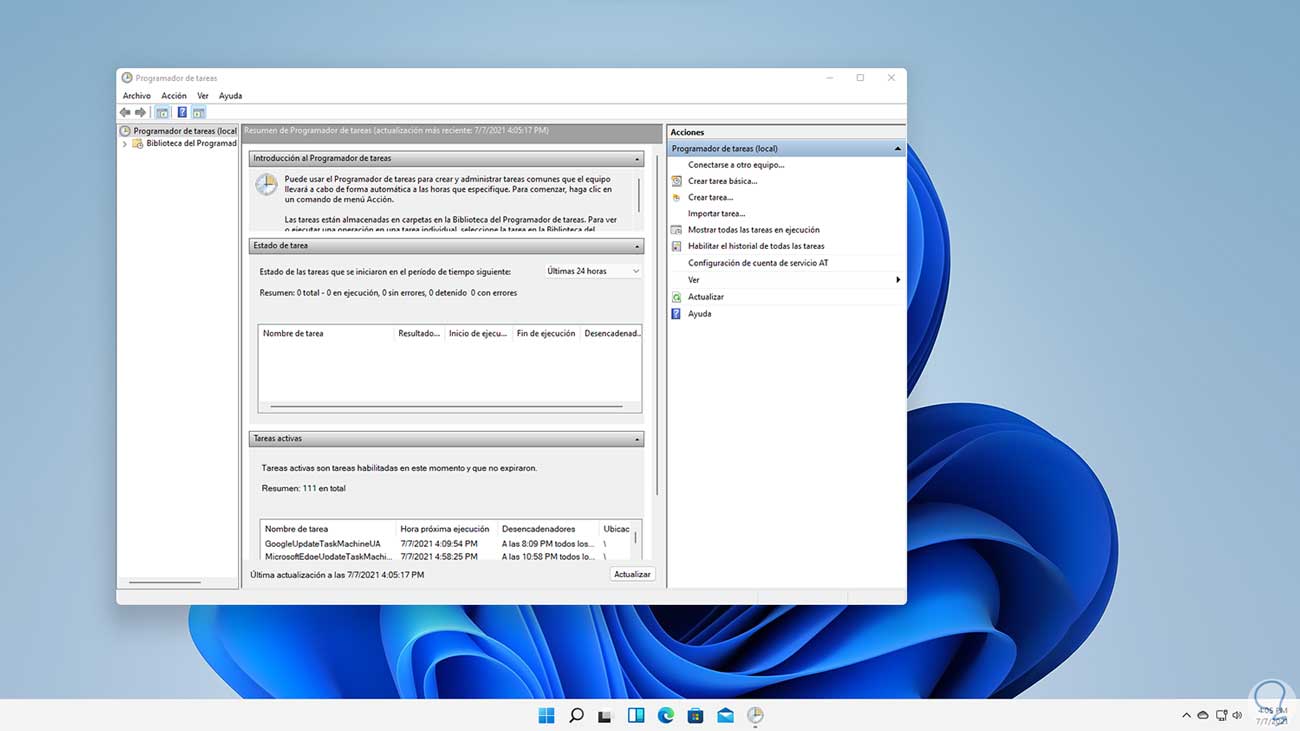Select GoogleUpdateTaskMachineUA task row
This screenshot has width=1300, height=731.
point(323,544)
